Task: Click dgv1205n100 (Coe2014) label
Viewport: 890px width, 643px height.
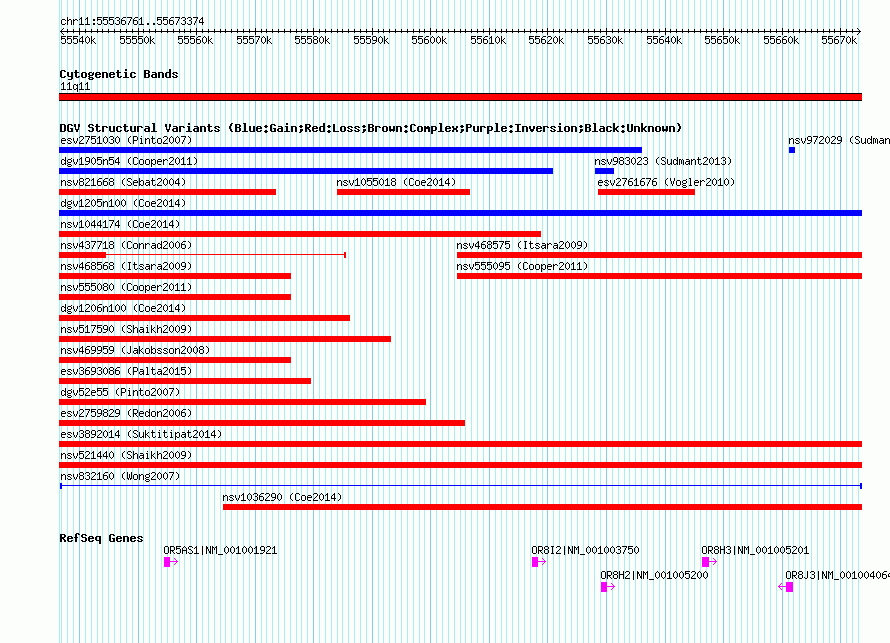Action: [x=123, y=203]
